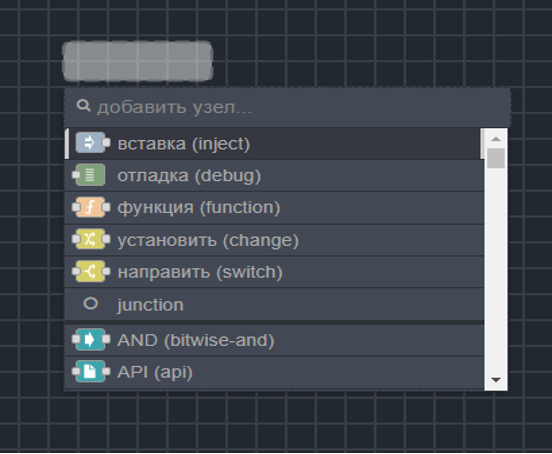552x454 pixels.
Task: Click the scrollbar down arrow
Action: tap(496, 380)
